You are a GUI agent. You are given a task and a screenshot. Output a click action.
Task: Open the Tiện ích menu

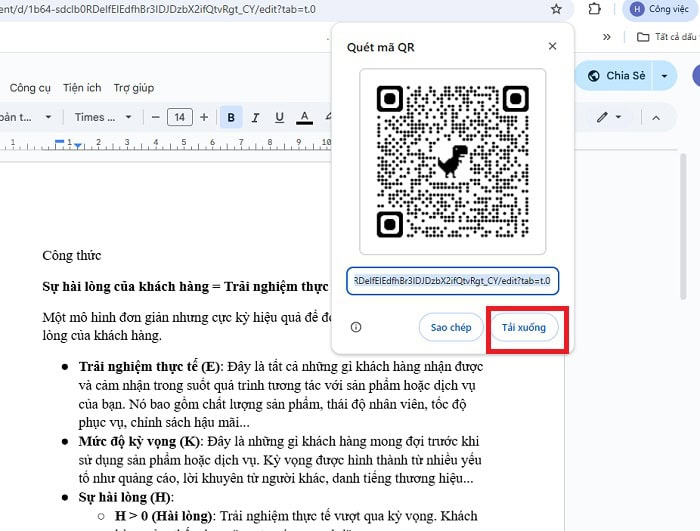click(x=82, y=88)
